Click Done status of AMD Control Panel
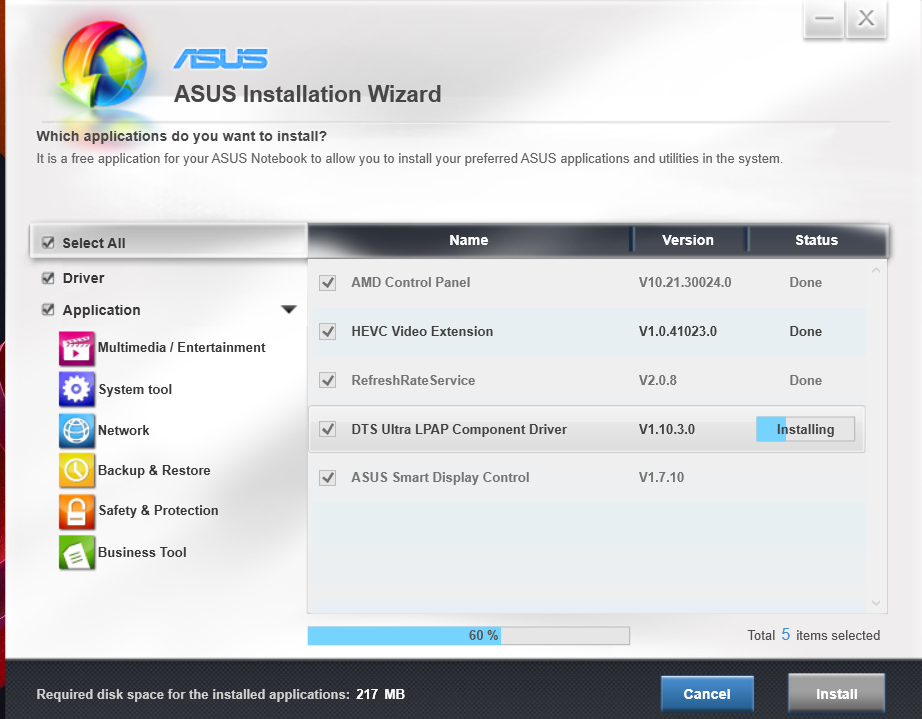Screen dimensions: 922x719 pos(806,282)
